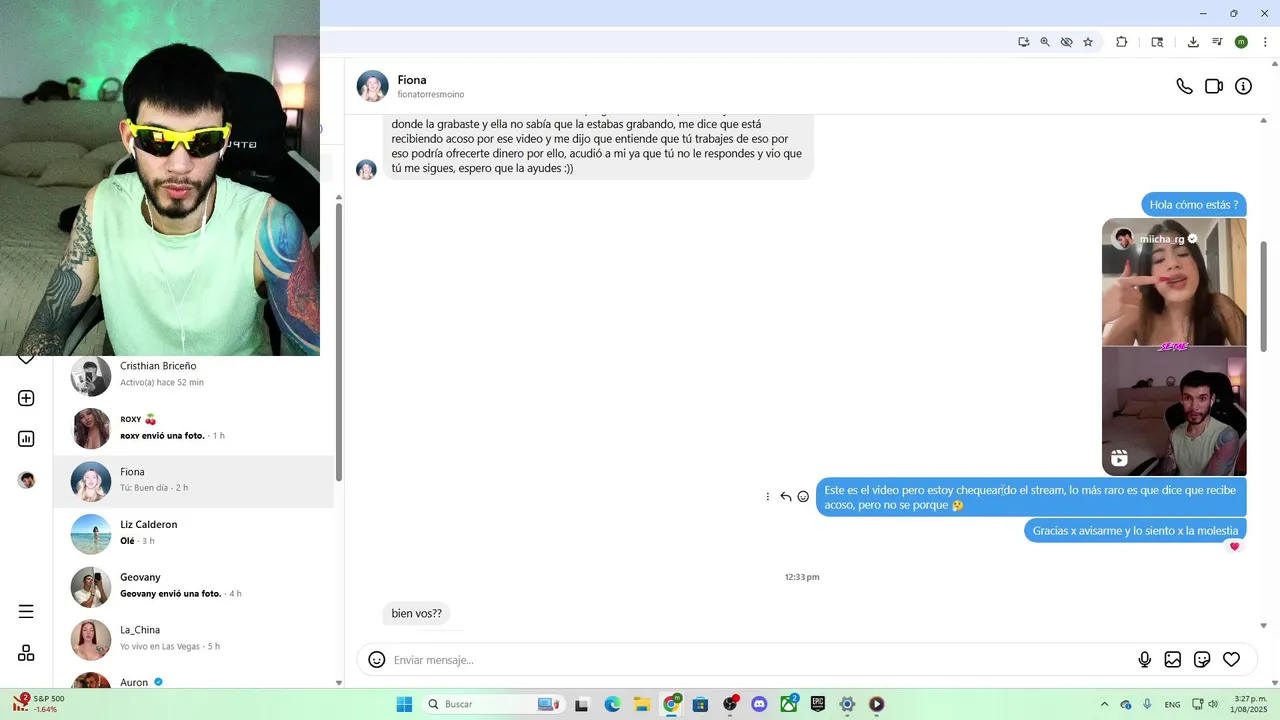Viewport: 1280px width, 720px height.
Task: Open the S&P 500 widget on the taskbar
Action: tap(38, 704)
